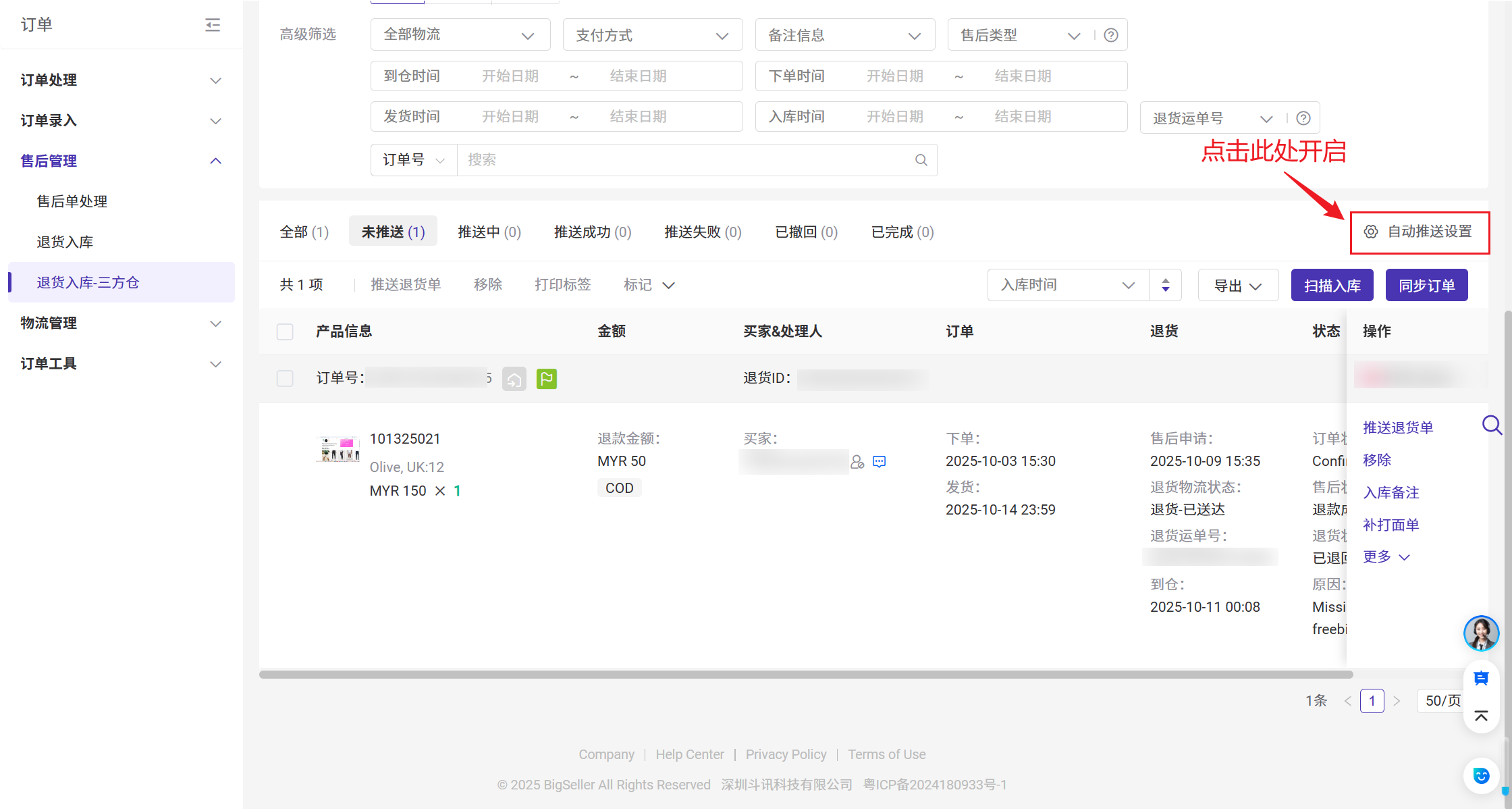The width and height of the screenshot is (1512, 809).
Task: Click the search magnifier in order search box
Action: click(921, 160)
